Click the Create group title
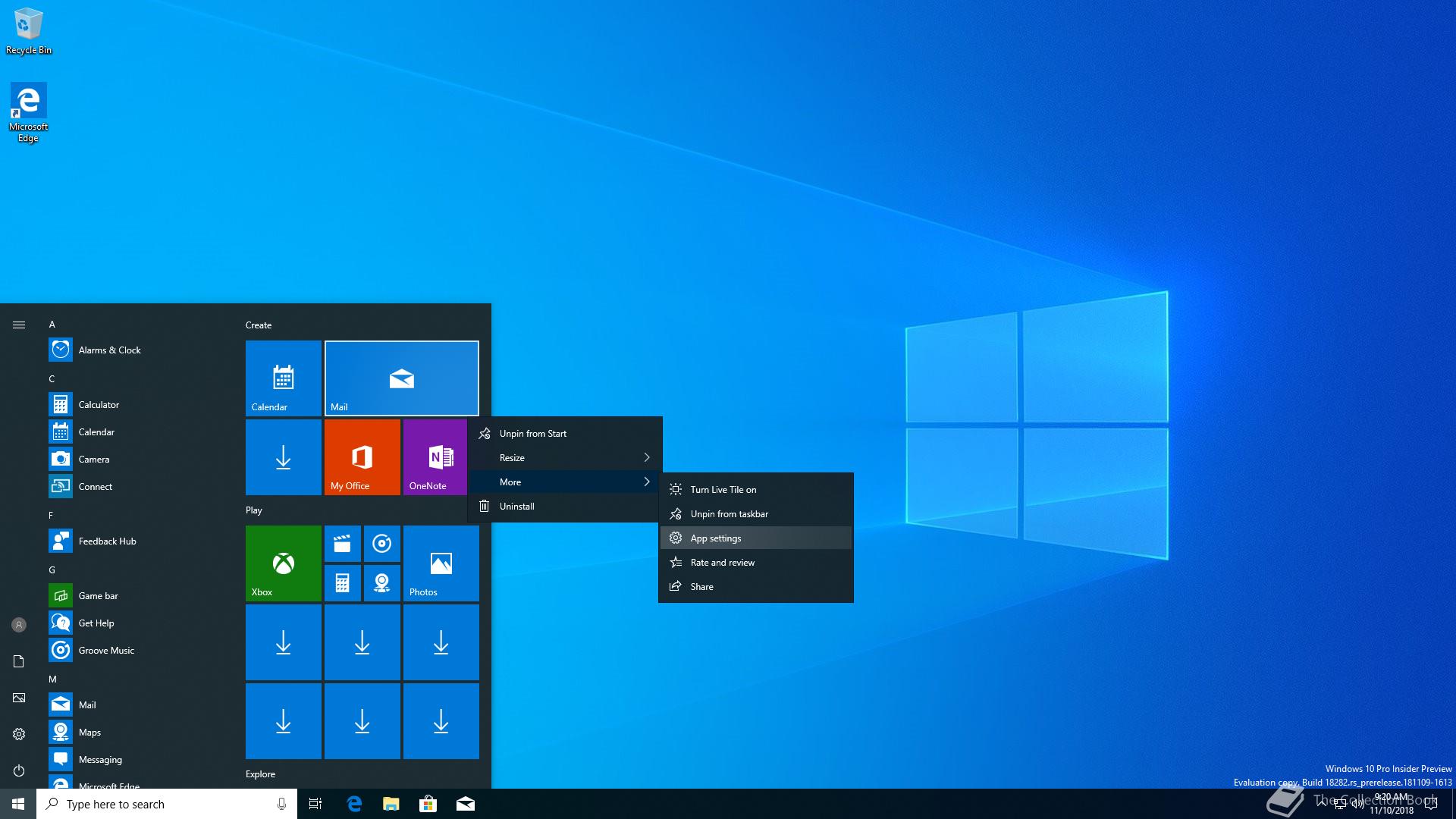1456x819 pixels. pos(259,325)
